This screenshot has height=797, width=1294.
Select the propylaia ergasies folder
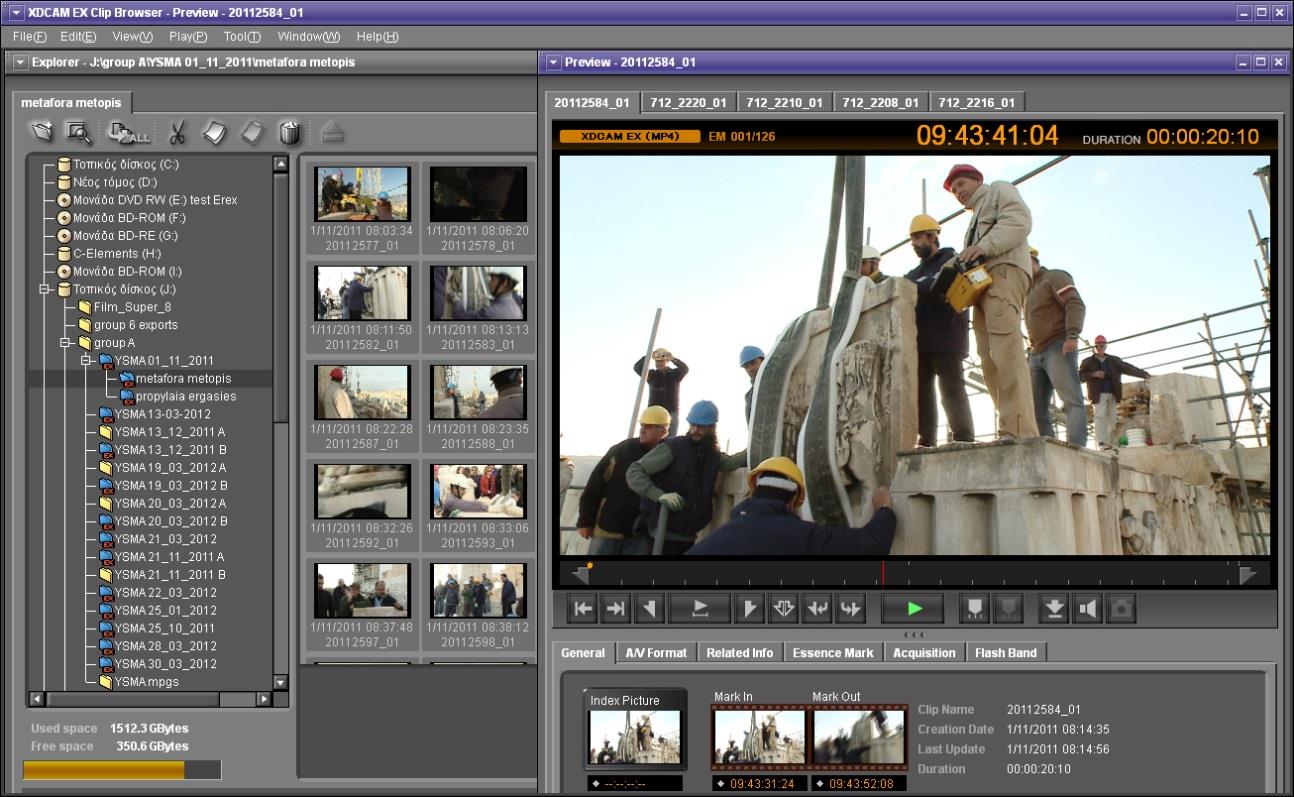coord(178,396)
